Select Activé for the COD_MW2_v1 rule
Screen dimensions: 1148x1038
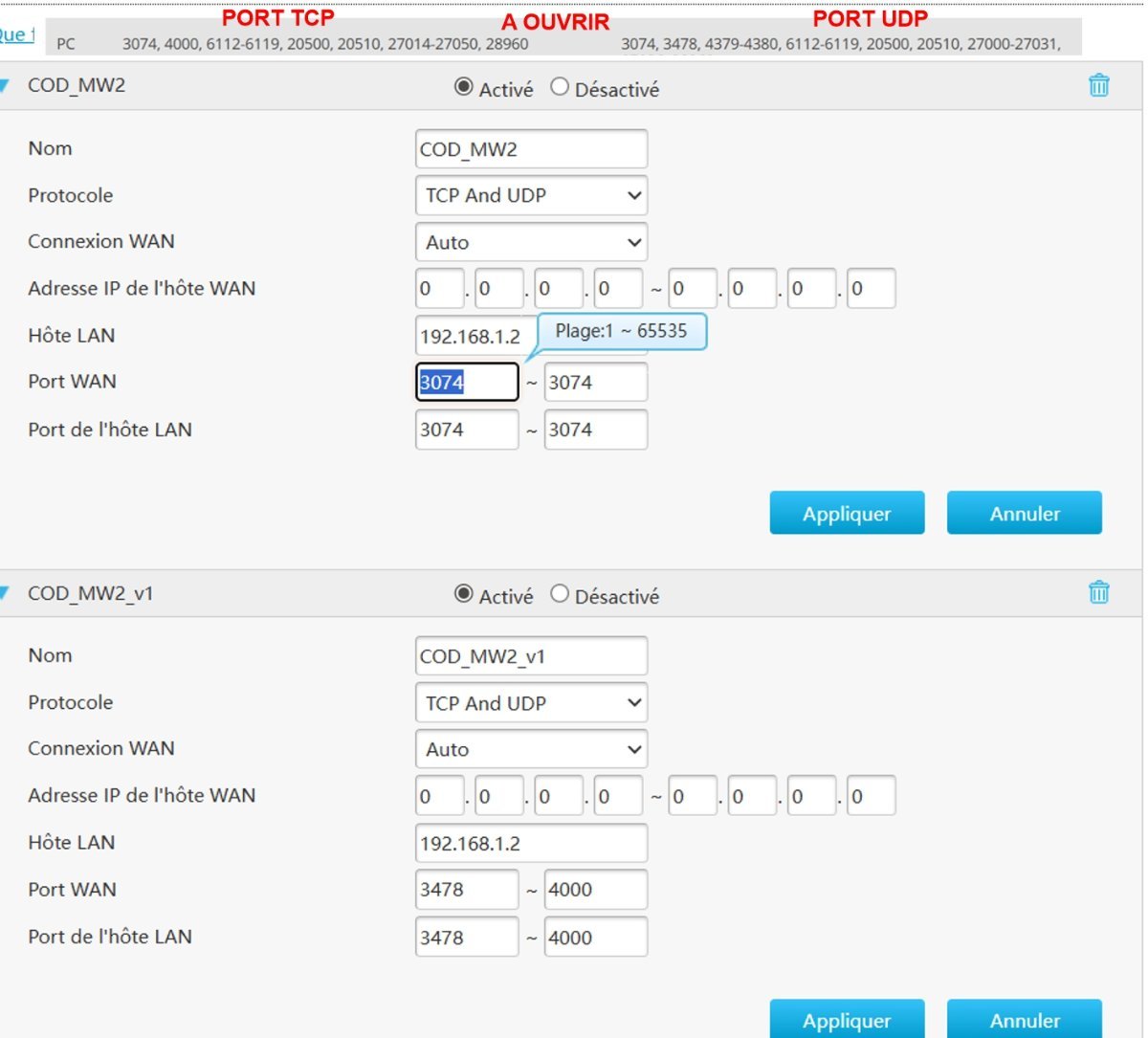click(464, 594)
